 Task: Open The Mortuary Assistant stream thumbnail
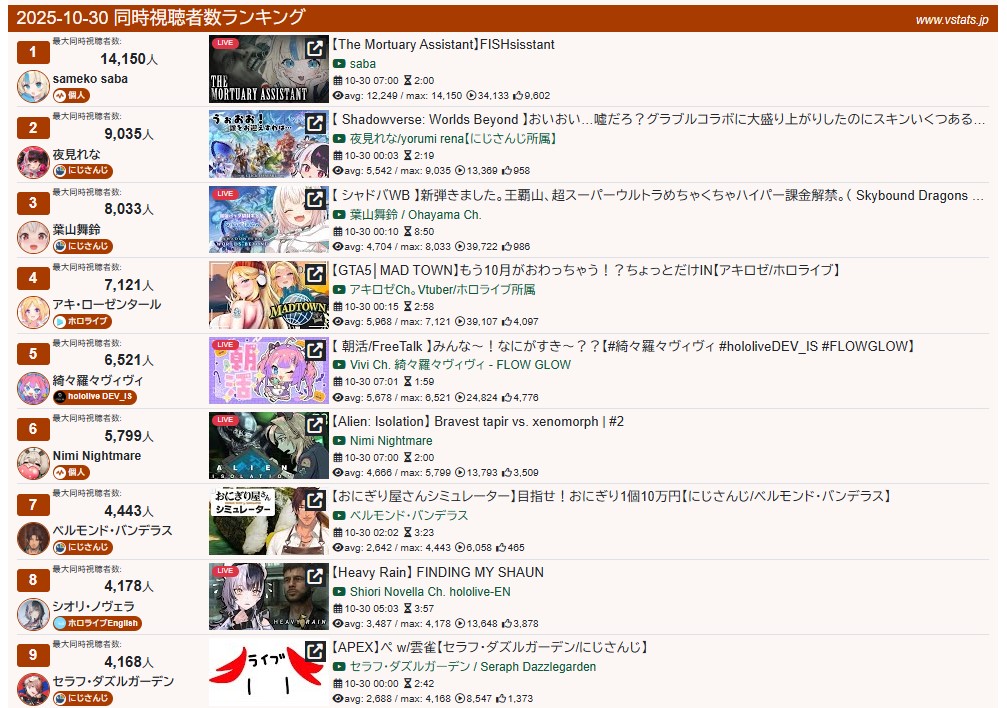pyautogui.click(x=268, y=69)
